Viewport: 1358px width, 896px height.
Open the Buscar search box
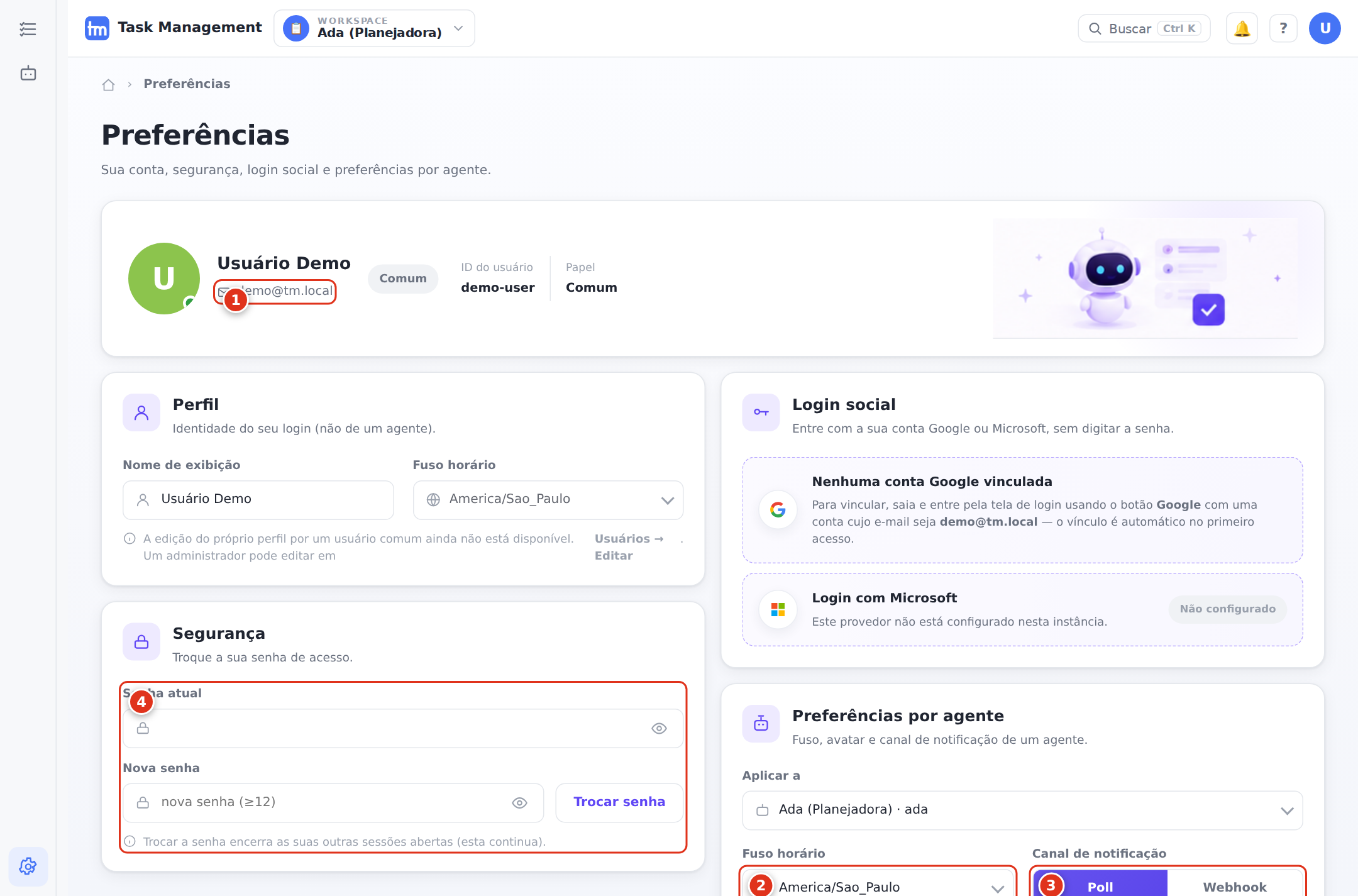click(x=1144, y=28)
